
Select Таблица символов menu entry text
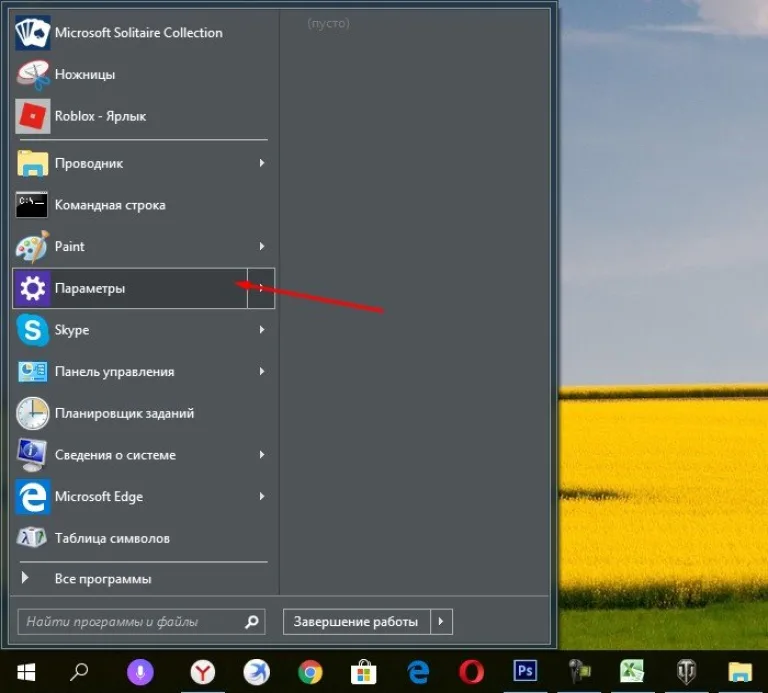pyautogui.click(x=112, y=538)
